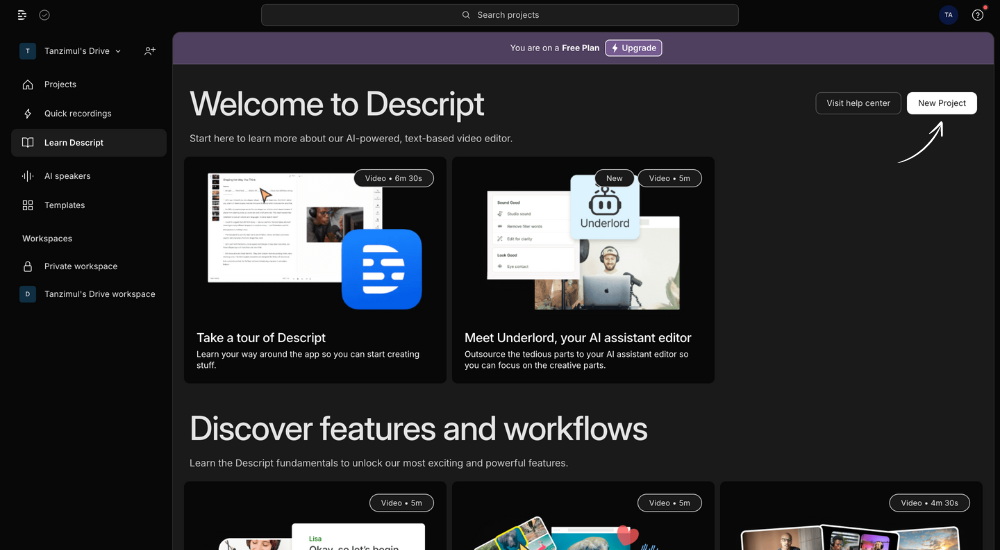Image resolution: width=1000 pixels, height=550 pixels.
Task: Click the blue Descript app logo
Action: pos(381,269)
